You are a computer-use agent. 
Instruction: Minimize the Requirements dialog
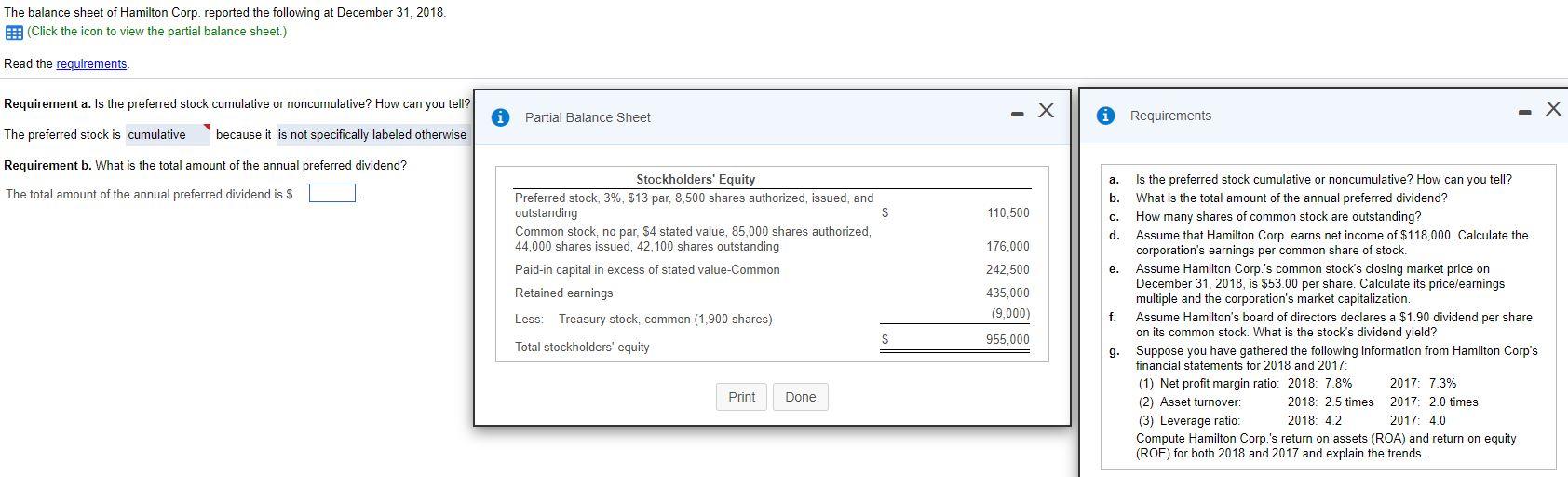1524,112
